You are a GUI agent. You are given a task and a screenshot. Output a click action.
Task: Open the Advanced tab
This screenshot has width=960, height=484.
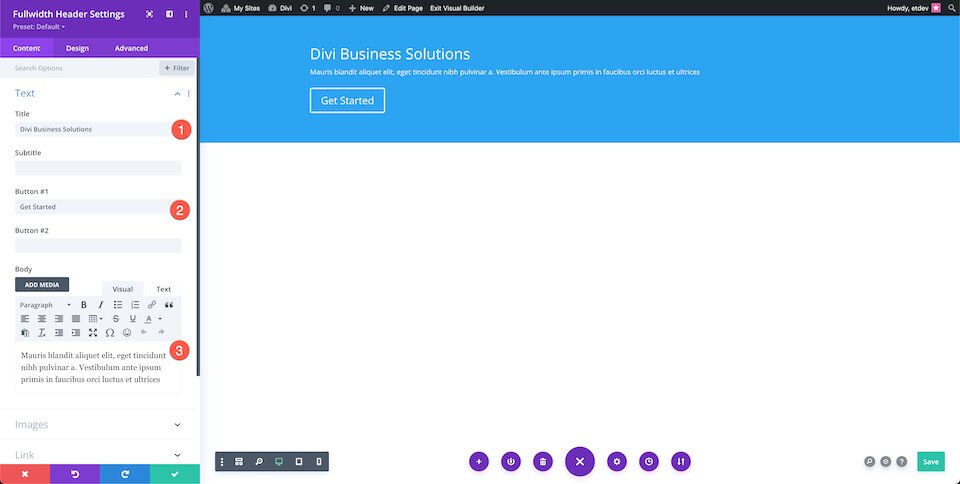pyautogui.click(x=131, y=48)
